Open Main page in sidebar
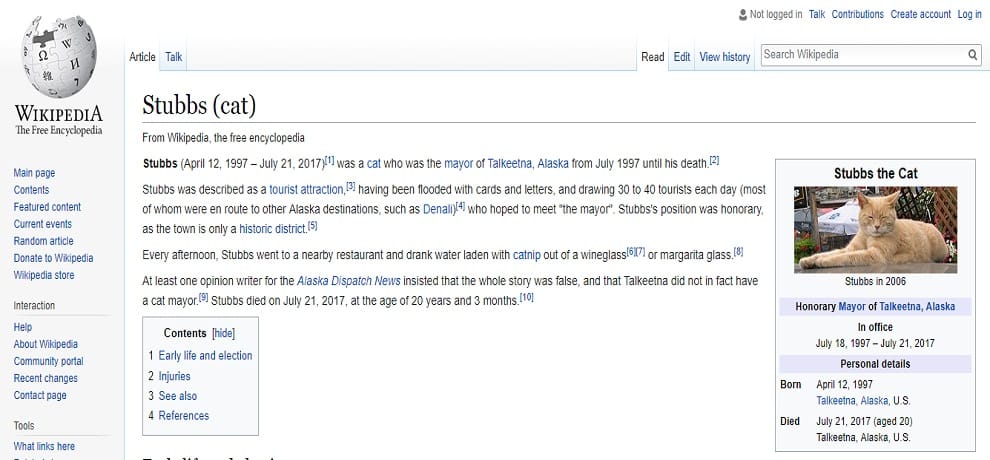The image size is (990, 460). pyautogui.click(x=34, y=173)
